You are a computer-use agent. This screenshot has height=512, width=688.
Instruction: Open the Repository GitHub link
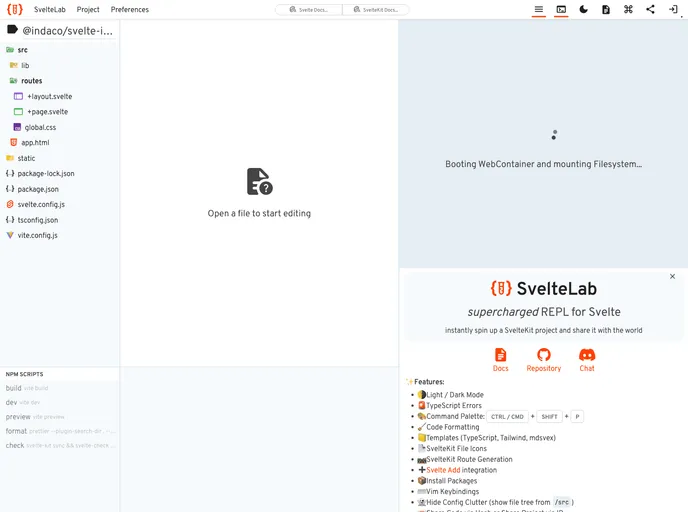tap(544, 360)
